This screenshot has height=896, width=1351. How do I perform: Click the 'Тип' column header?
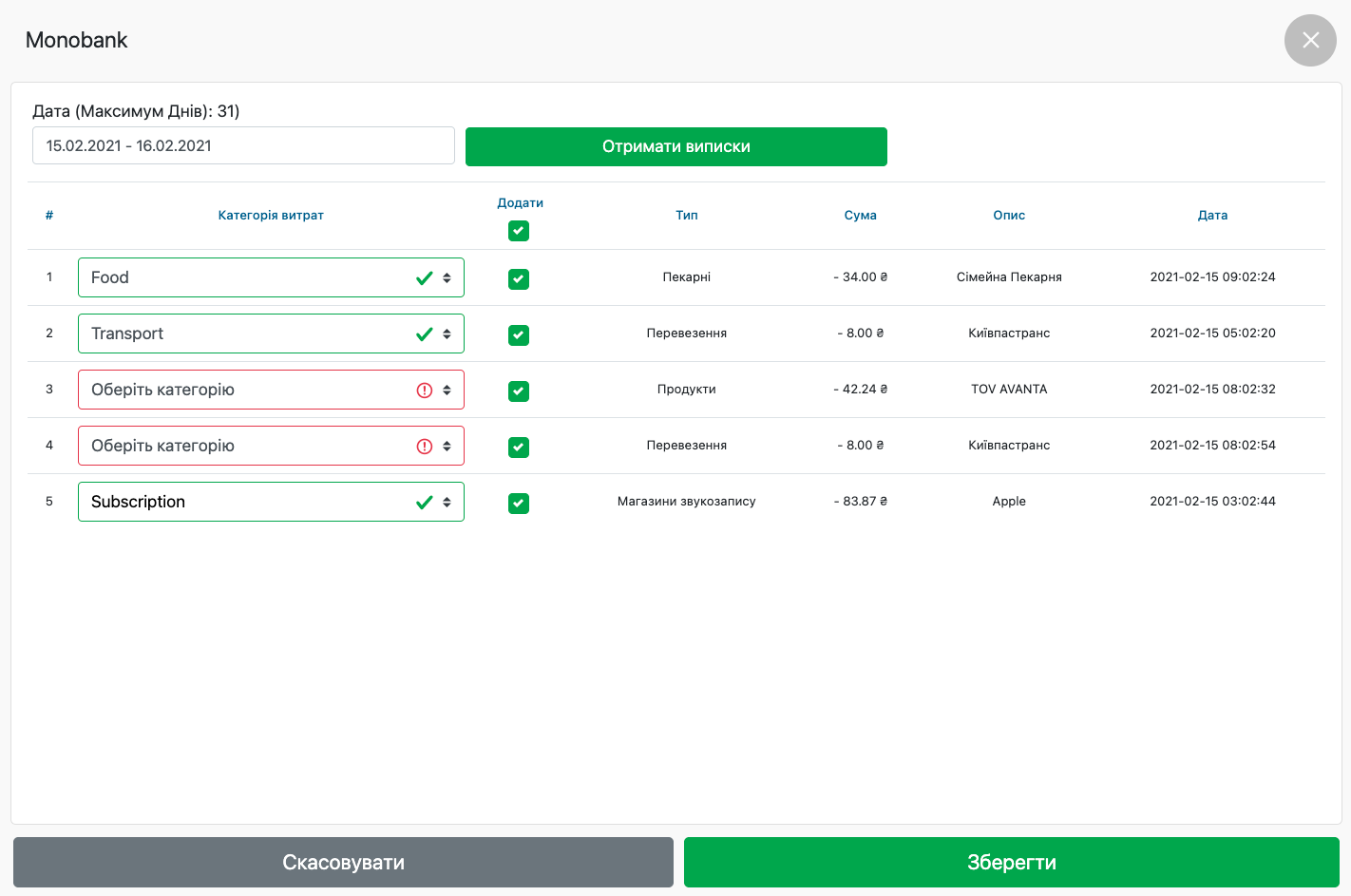686,216
